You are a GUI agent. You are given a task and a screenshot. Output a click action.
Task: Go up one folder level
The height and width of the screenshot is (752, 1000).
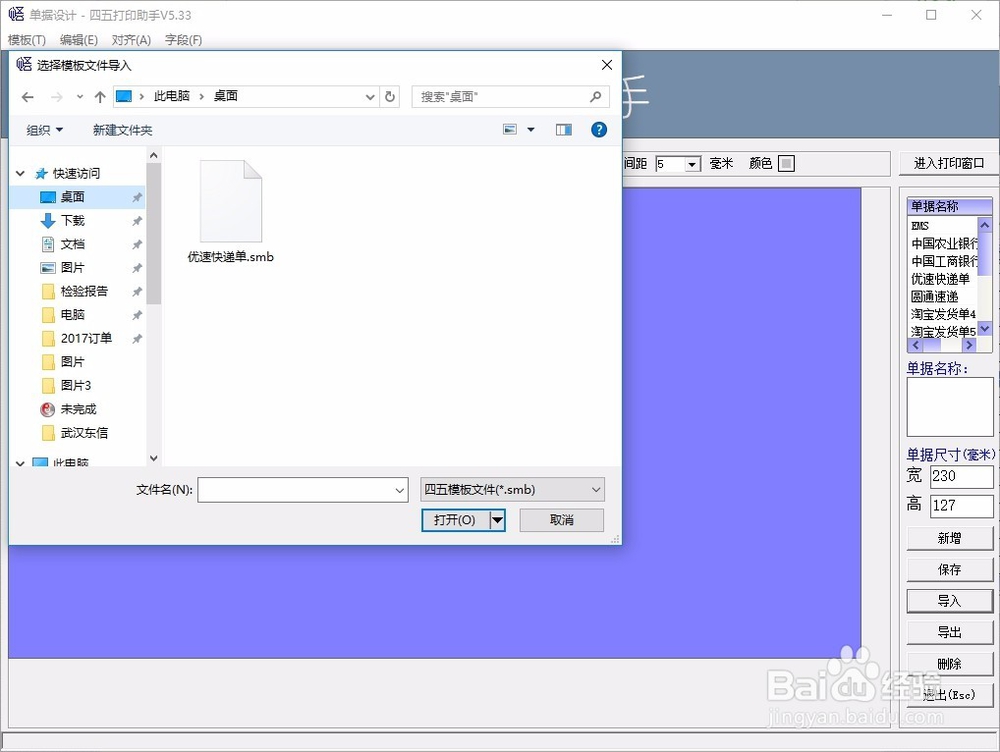tap(99, 97)
